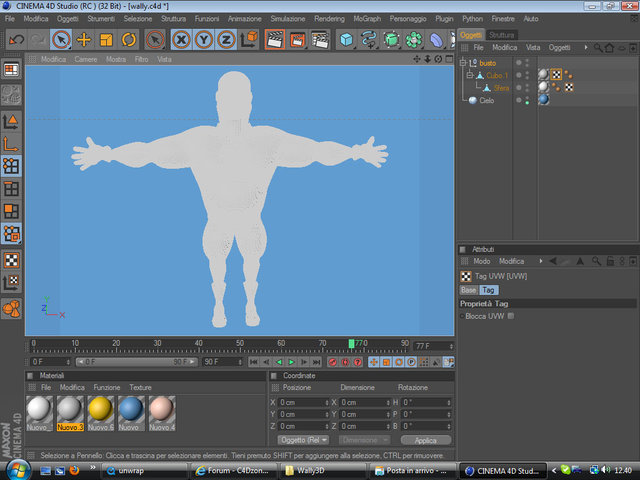The height and width of the screenshot is (480, 640).
Task: Switch to the Struttura tab
Action: (x=501, y=34)
